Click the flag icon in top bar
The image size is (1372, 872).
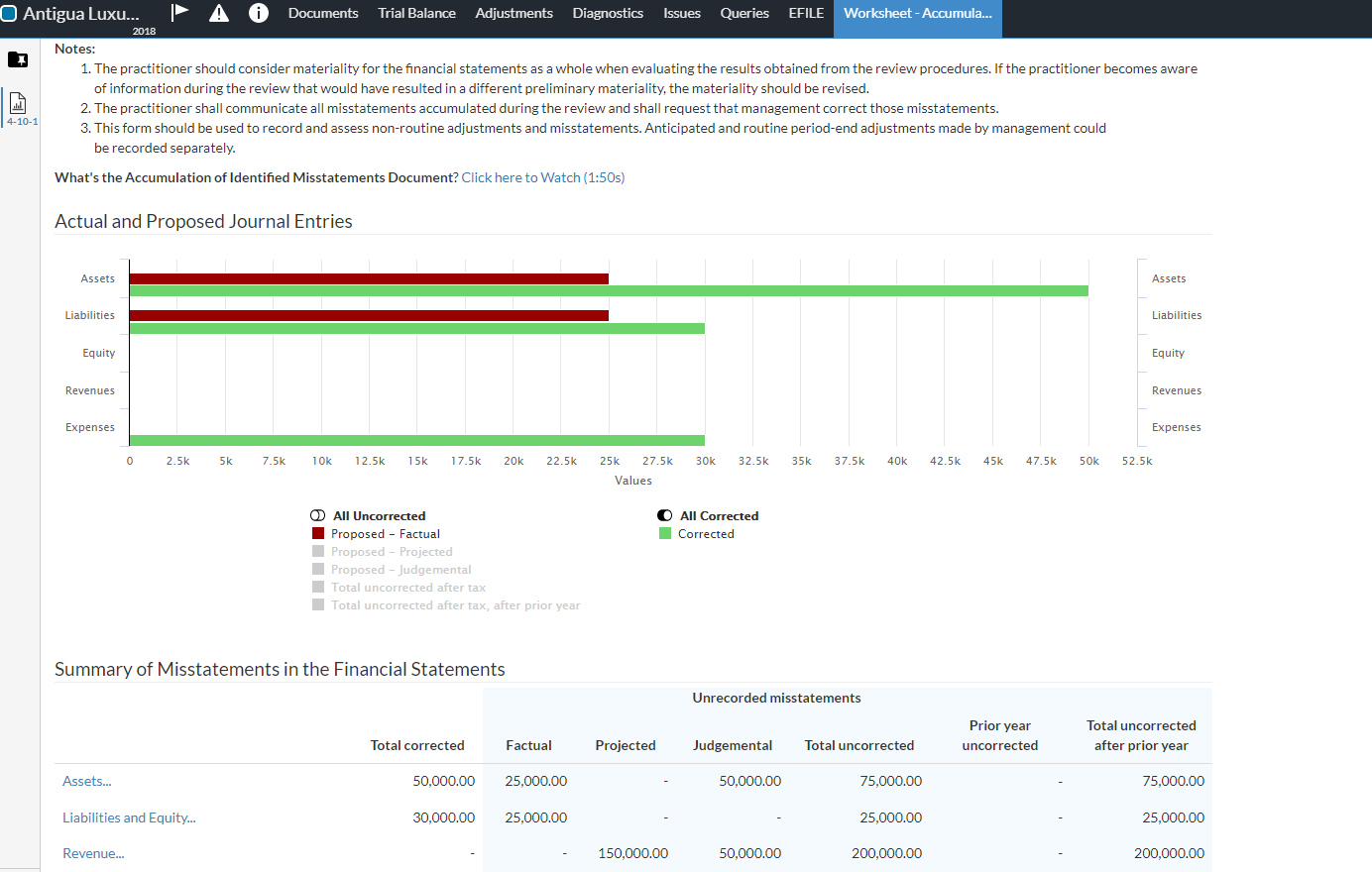pos(179,12)
